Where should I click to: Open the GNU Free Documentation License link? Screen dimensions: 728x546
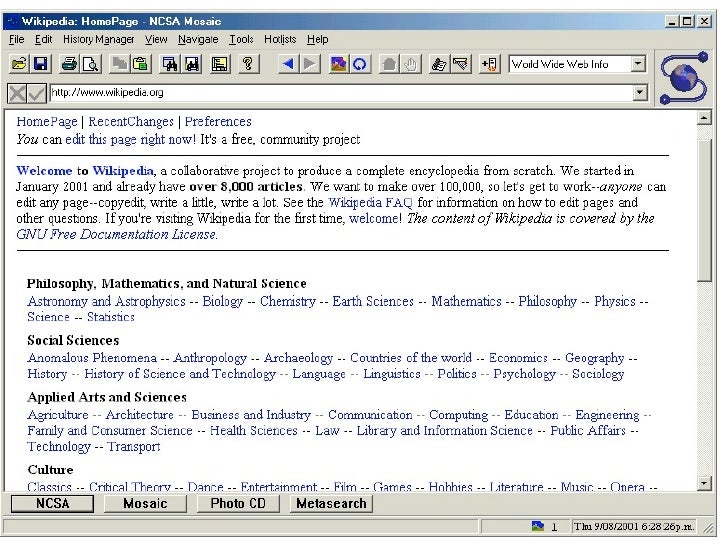click(116, 234)
